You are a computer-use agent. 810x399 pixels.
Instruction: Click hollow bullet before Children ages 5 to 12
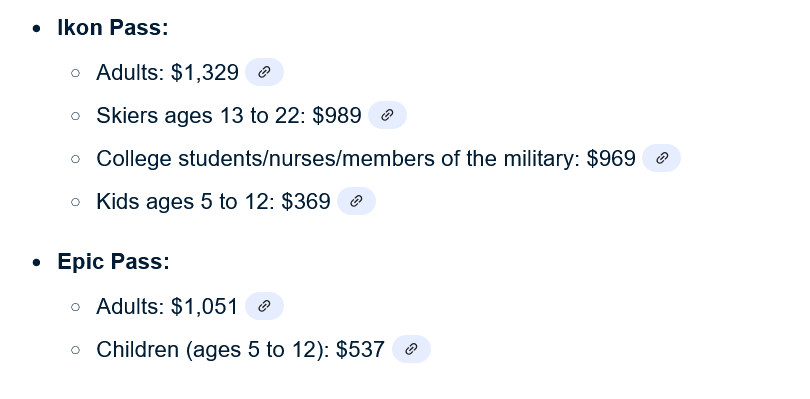75,350
